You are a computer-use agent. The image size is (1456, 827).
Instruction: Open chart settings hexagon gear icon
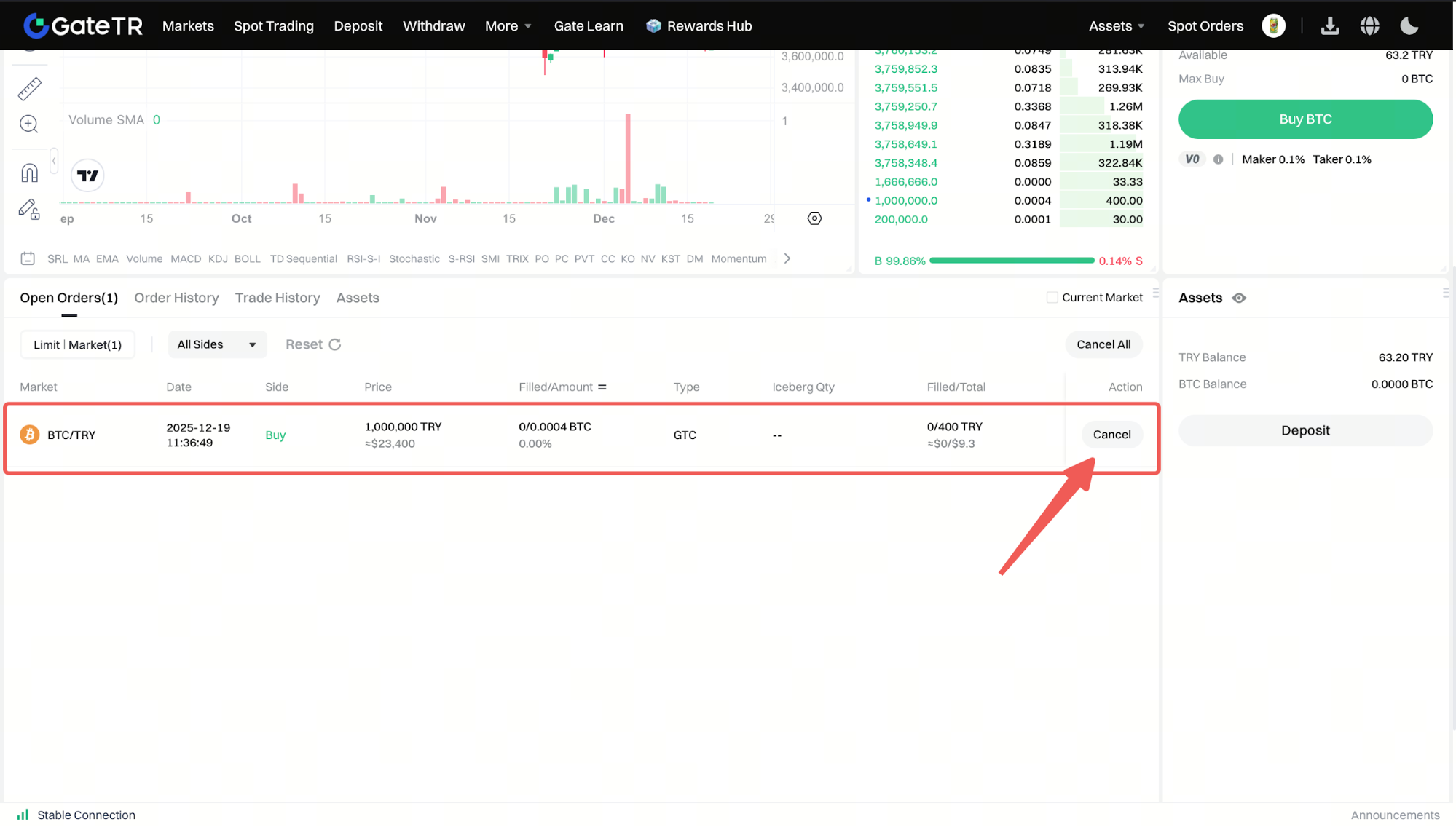[x=814, y=218]
